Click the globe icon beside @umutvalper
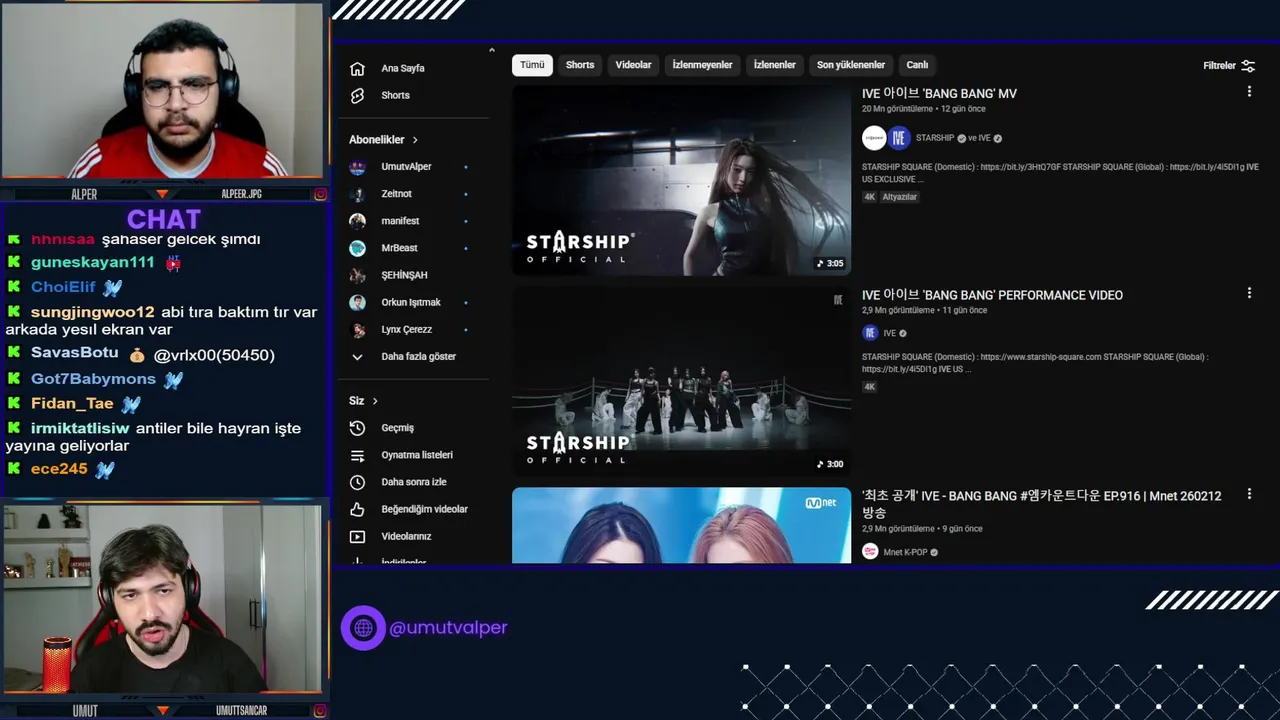Screen dimensions: 1280x720 (x=363, y=628)
